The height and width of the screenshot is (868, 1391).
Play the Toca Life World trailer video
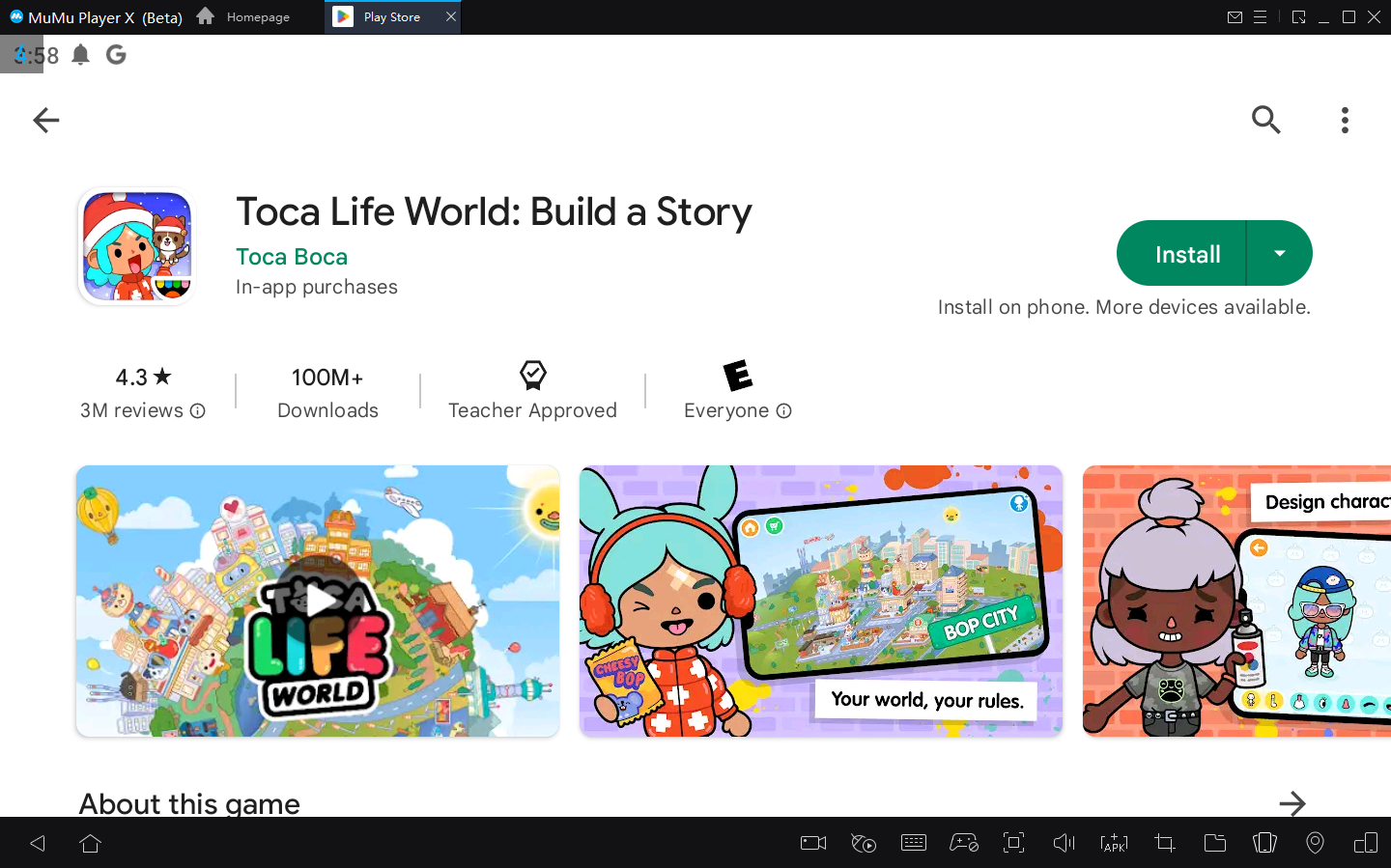click(318, 601)
